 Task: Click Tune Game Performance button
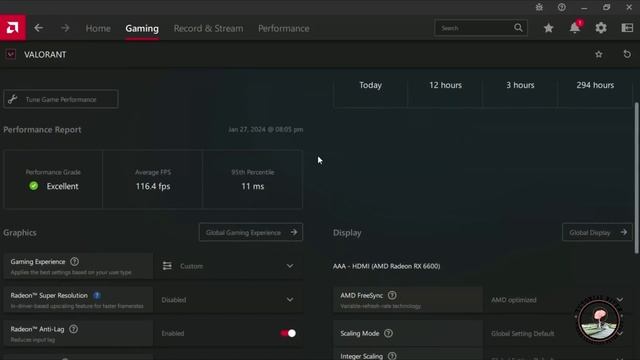(61, 99)
